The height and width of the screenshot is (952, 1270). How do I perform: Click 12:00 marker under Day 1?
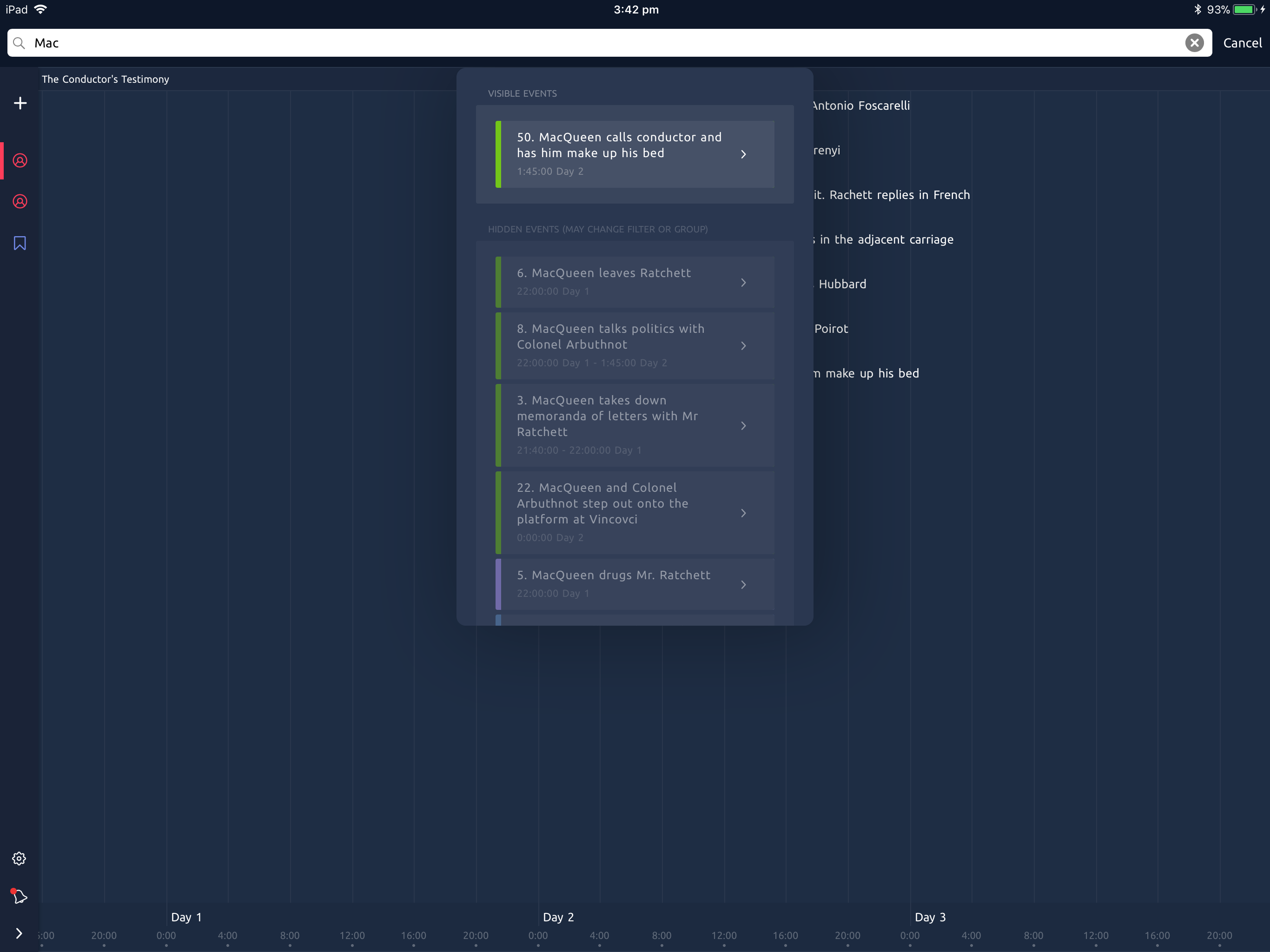(352, 935)
